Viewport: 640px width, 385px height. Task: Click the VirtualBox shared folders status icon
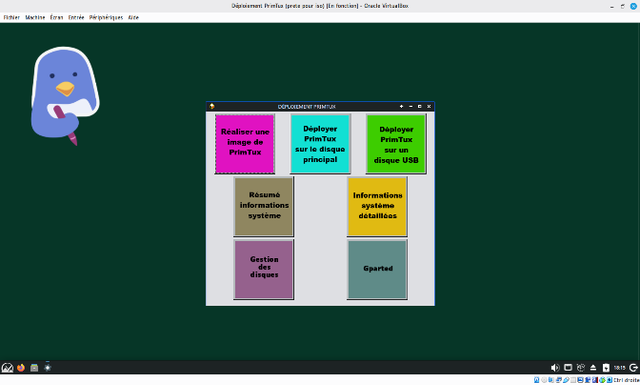click(573, 380)
